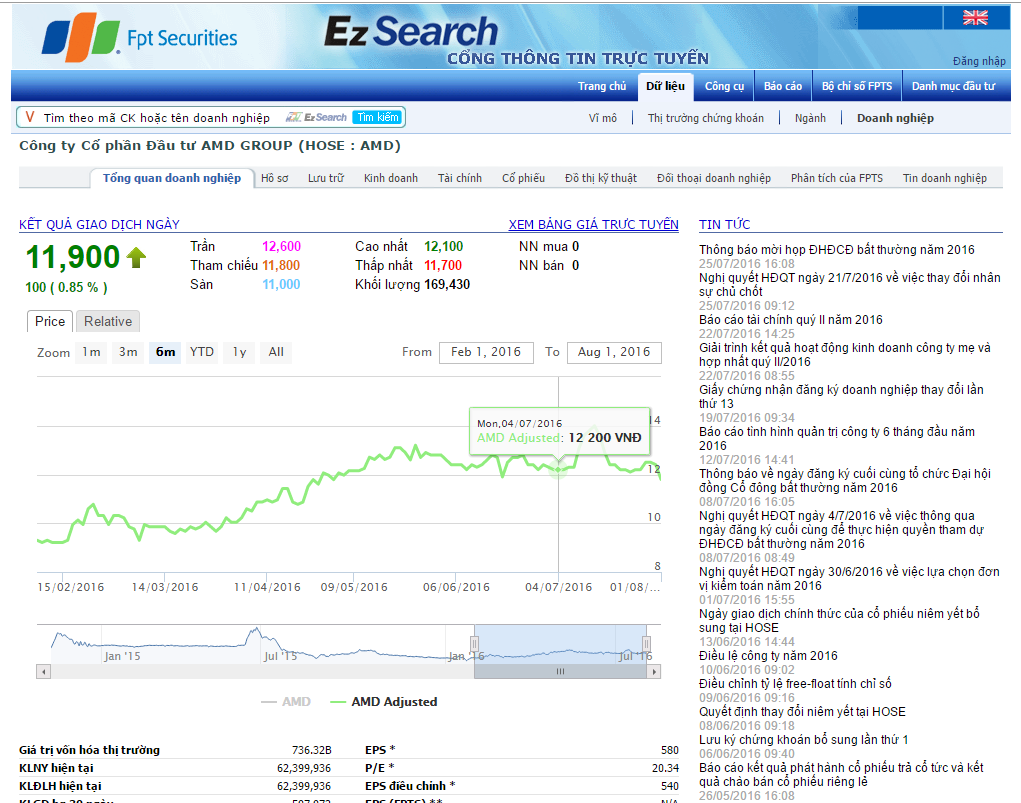Set chart zoom to 1y
The image size is (1021, 803).
[x=239, y=352]
